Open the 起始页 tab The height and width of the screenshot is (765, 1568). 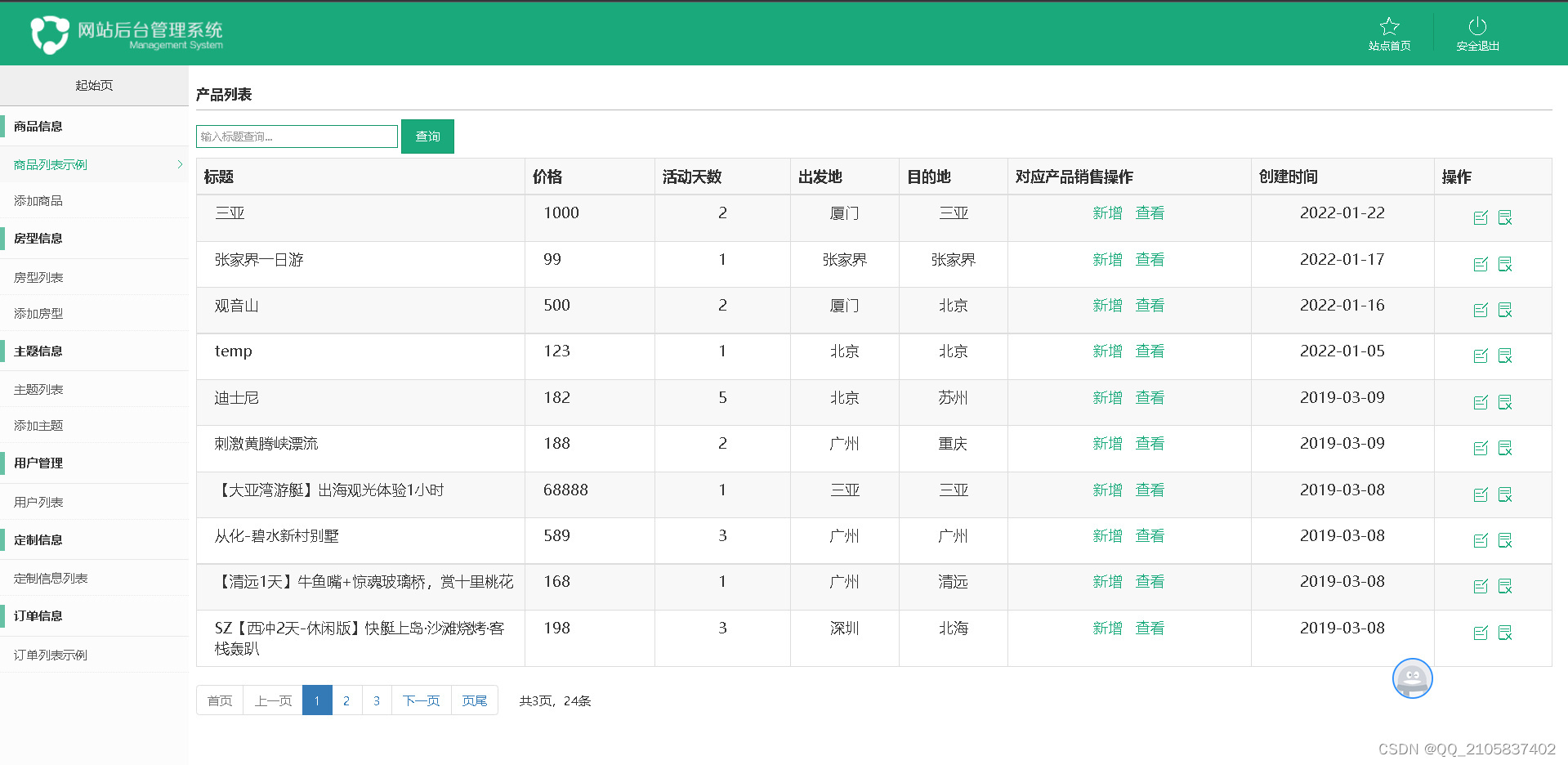(94, 85)
